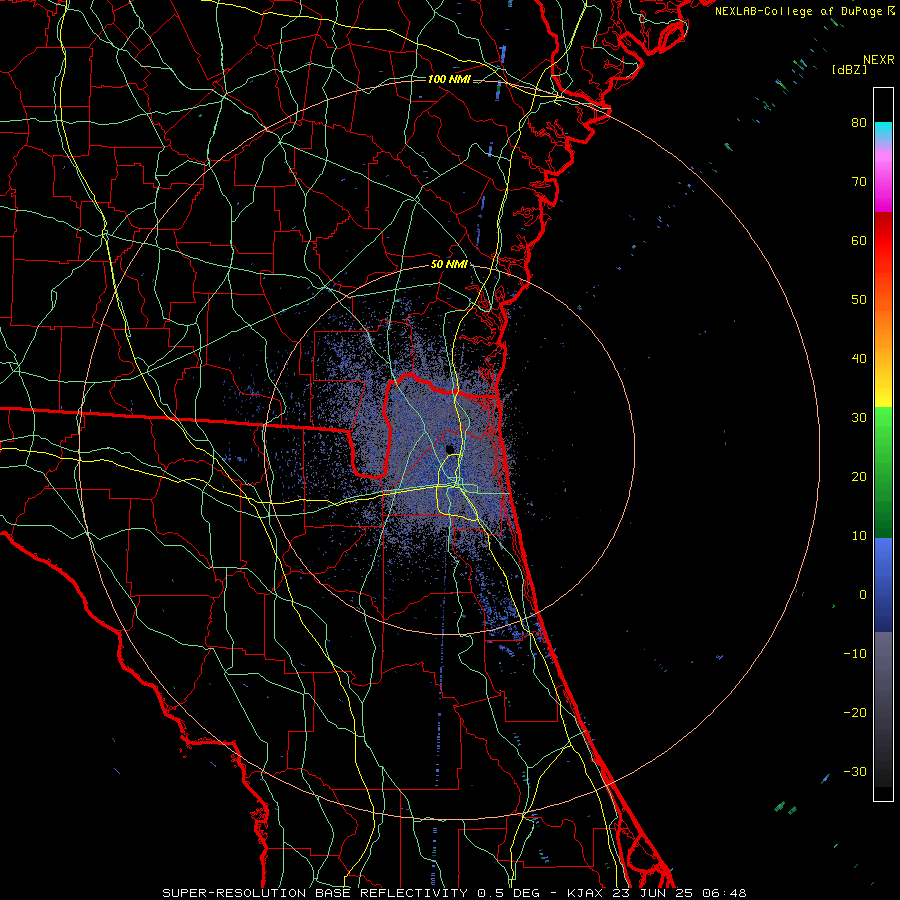900x900 pixels.
Task: Click the black radar site dot at map center
Action: (450, 449)
